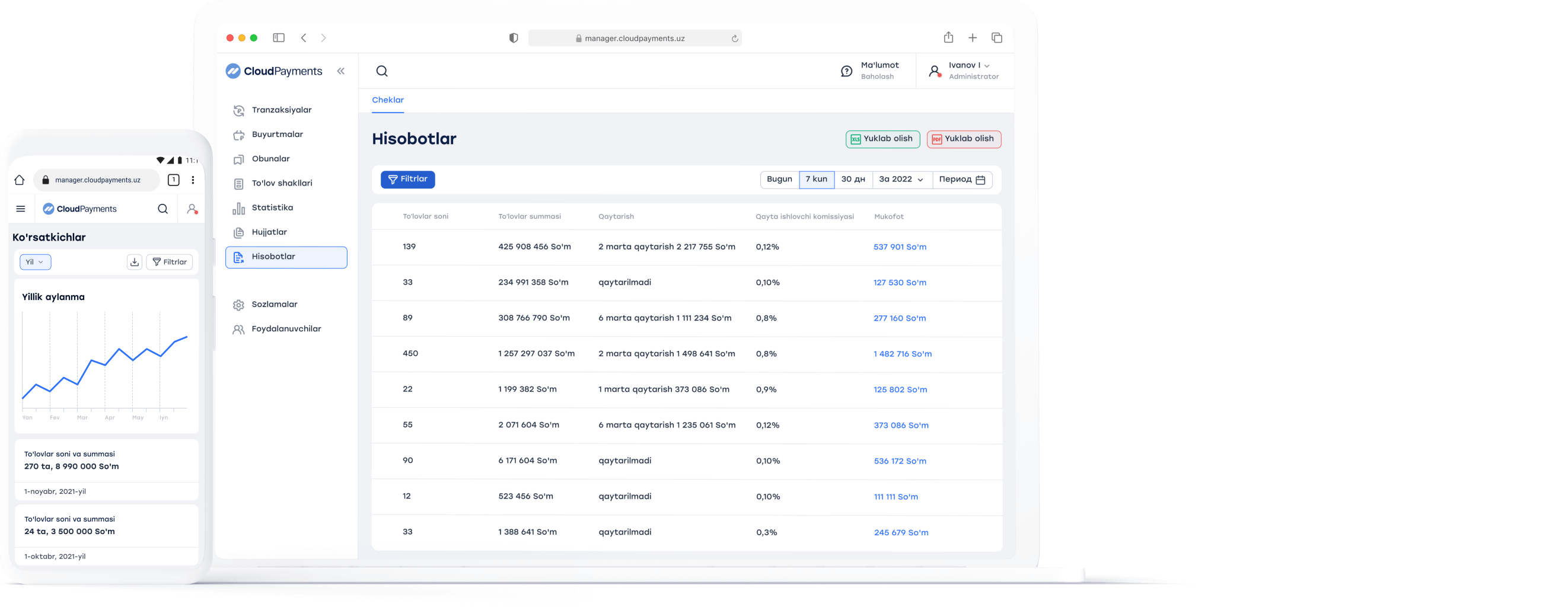Tap the mobile browser address bar
Screen dimensions: 1568x607
coord(96,180)
